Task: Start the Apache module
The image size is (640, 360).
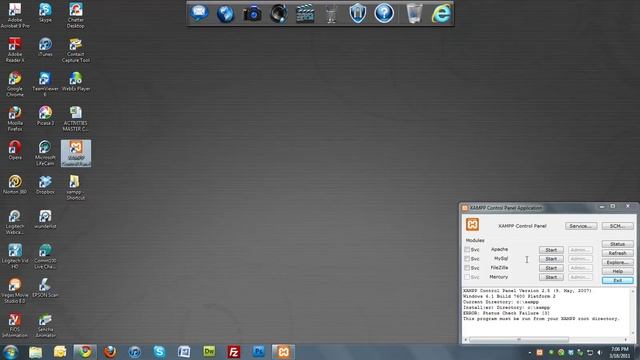Action: coord(551,250)
